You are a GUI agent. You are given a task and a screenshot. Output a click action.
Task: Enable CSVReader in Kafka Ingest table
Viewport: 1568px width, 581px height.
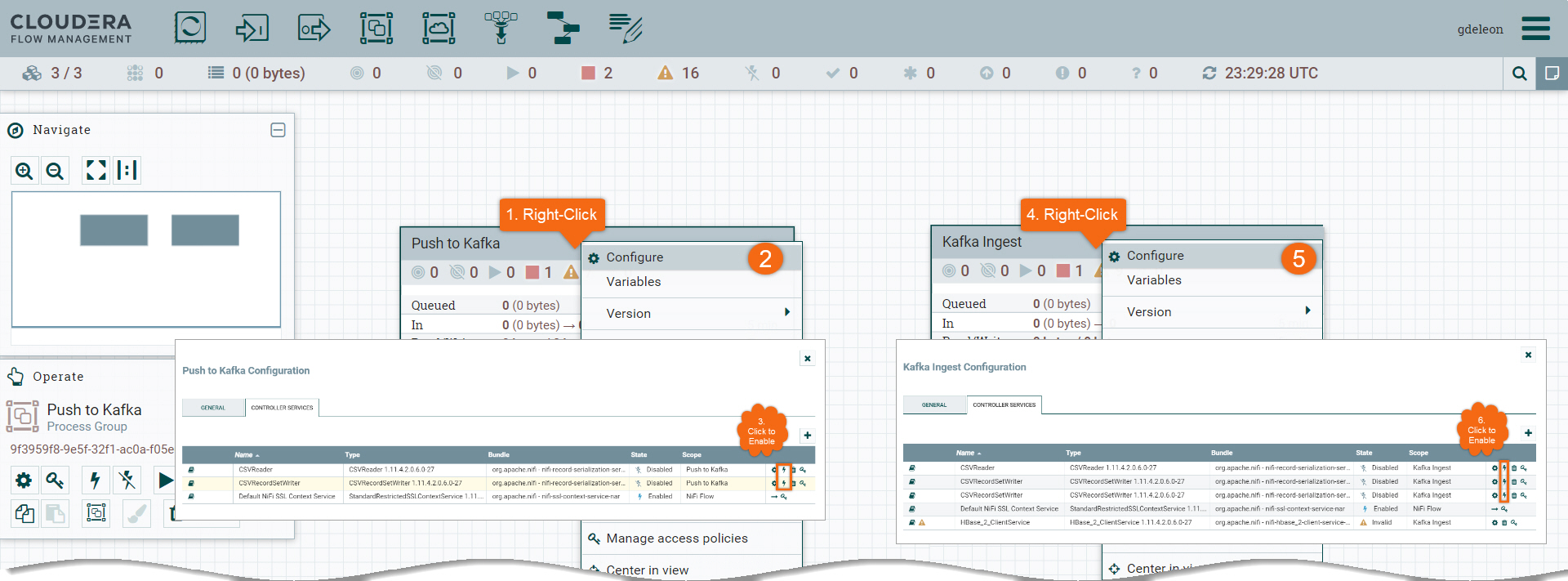point(1504,468)
